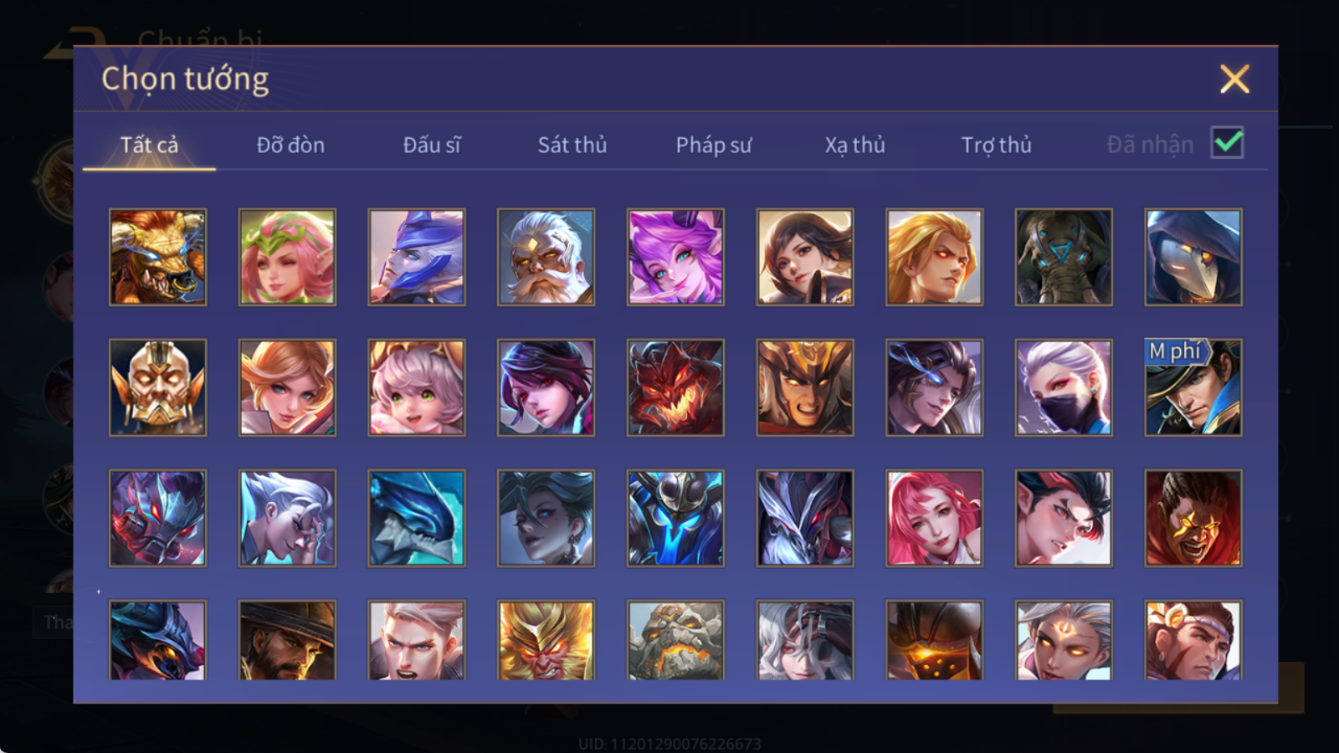1339x753 pixels.
Task: Switch to the Đỡ đòn tab
Action: click(x=291, y=145)
